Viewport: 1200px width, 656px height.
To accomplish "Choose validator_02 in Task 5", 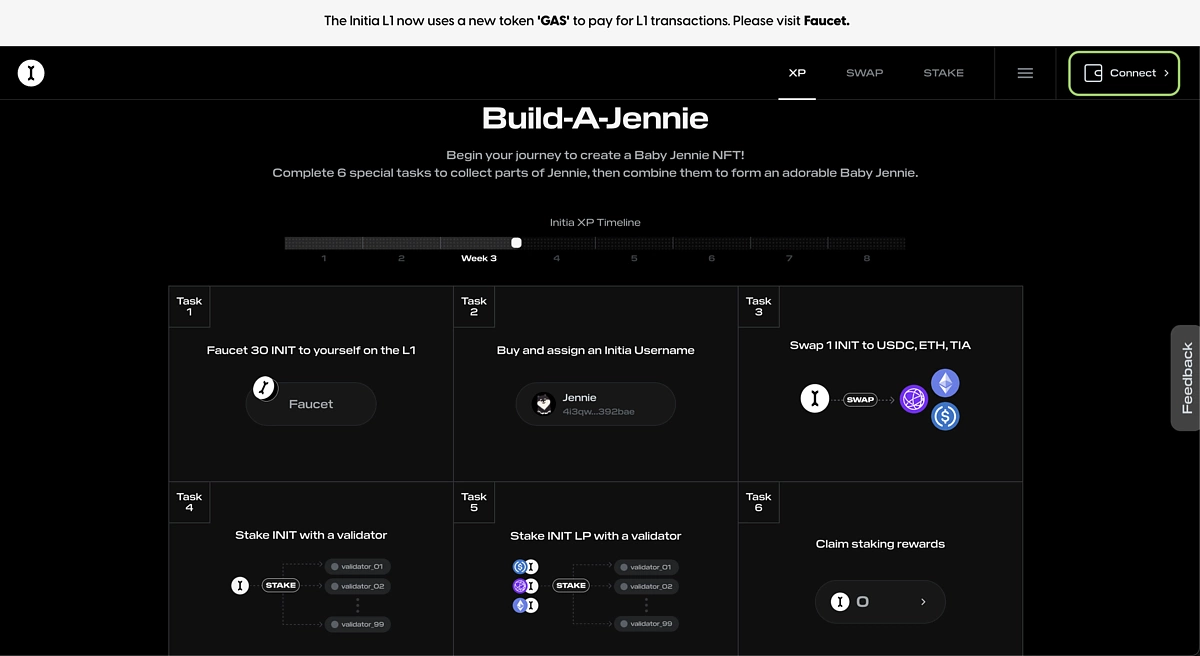I will pyautogui.click(x=647, y=586).
